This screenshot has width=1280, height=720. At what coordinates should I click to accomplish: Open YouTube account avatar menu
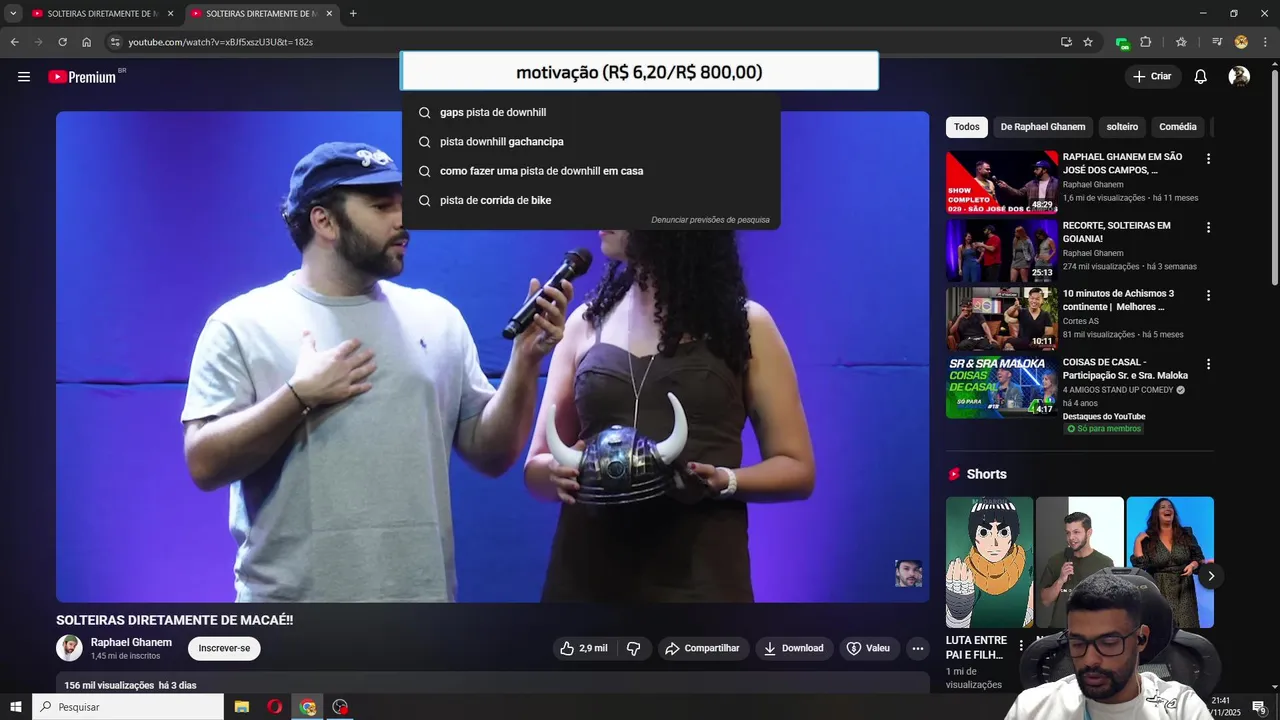tap(1239, 77)
